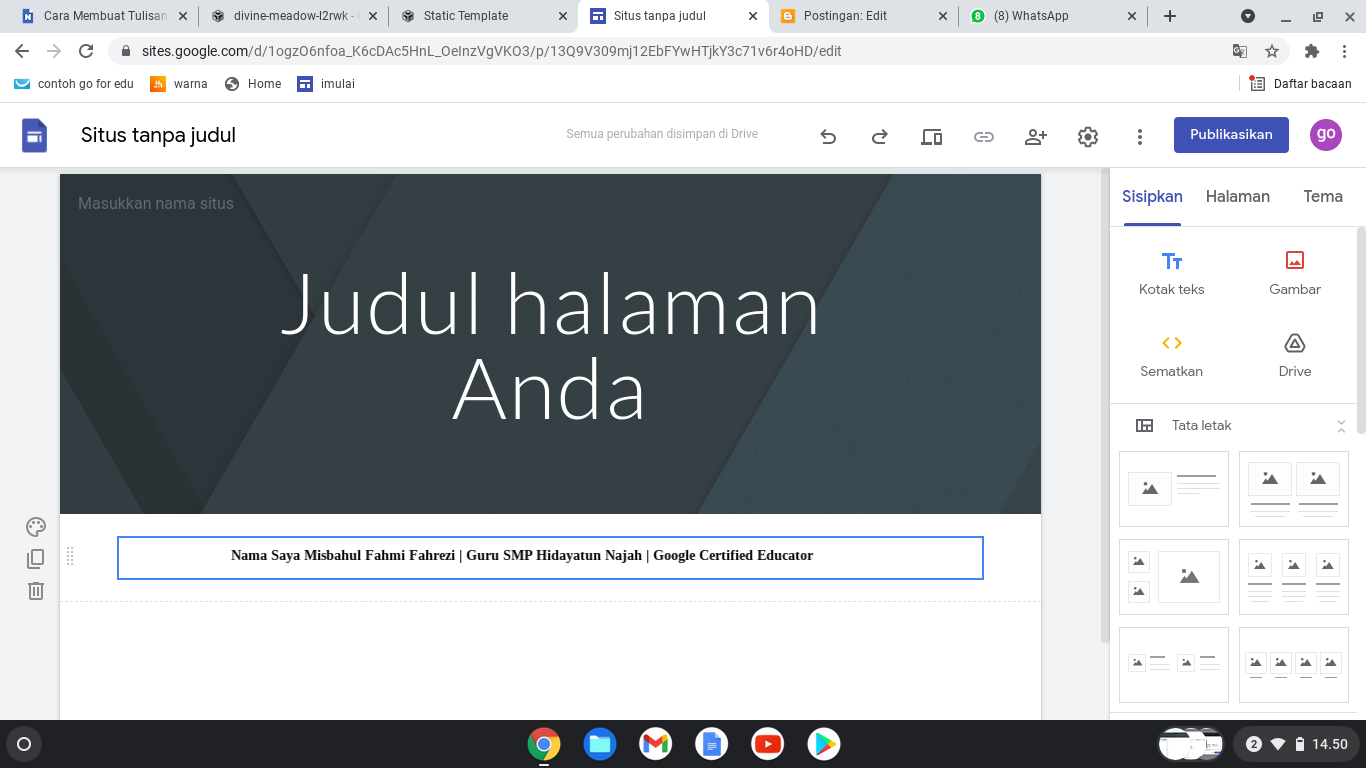Screen dimensions: 1366x768
Task: Click the Publikasikan button
Action: coord(1231,135)
